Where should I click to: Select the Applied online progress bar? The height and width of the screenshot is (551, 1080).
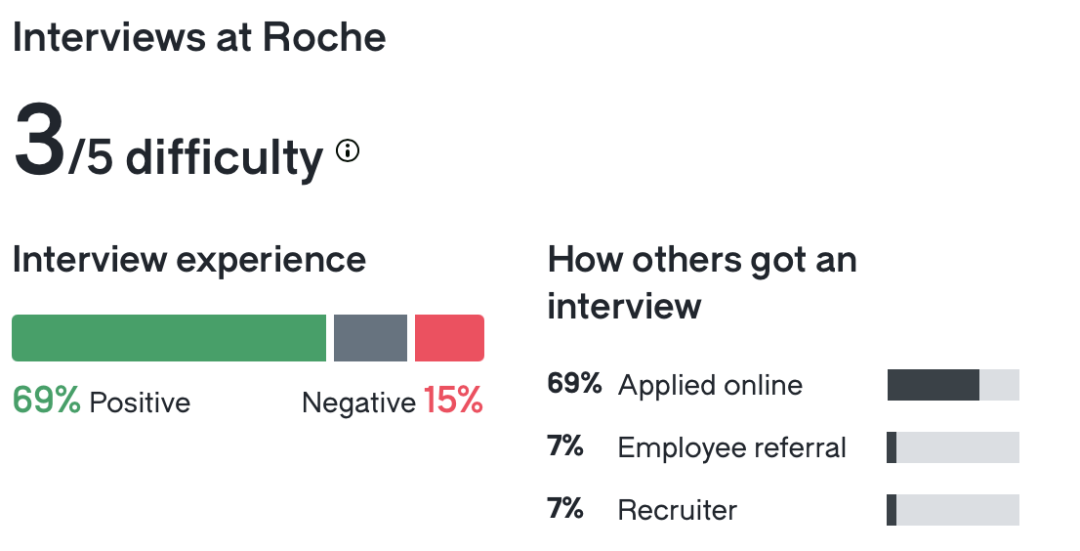pos(952,385)
